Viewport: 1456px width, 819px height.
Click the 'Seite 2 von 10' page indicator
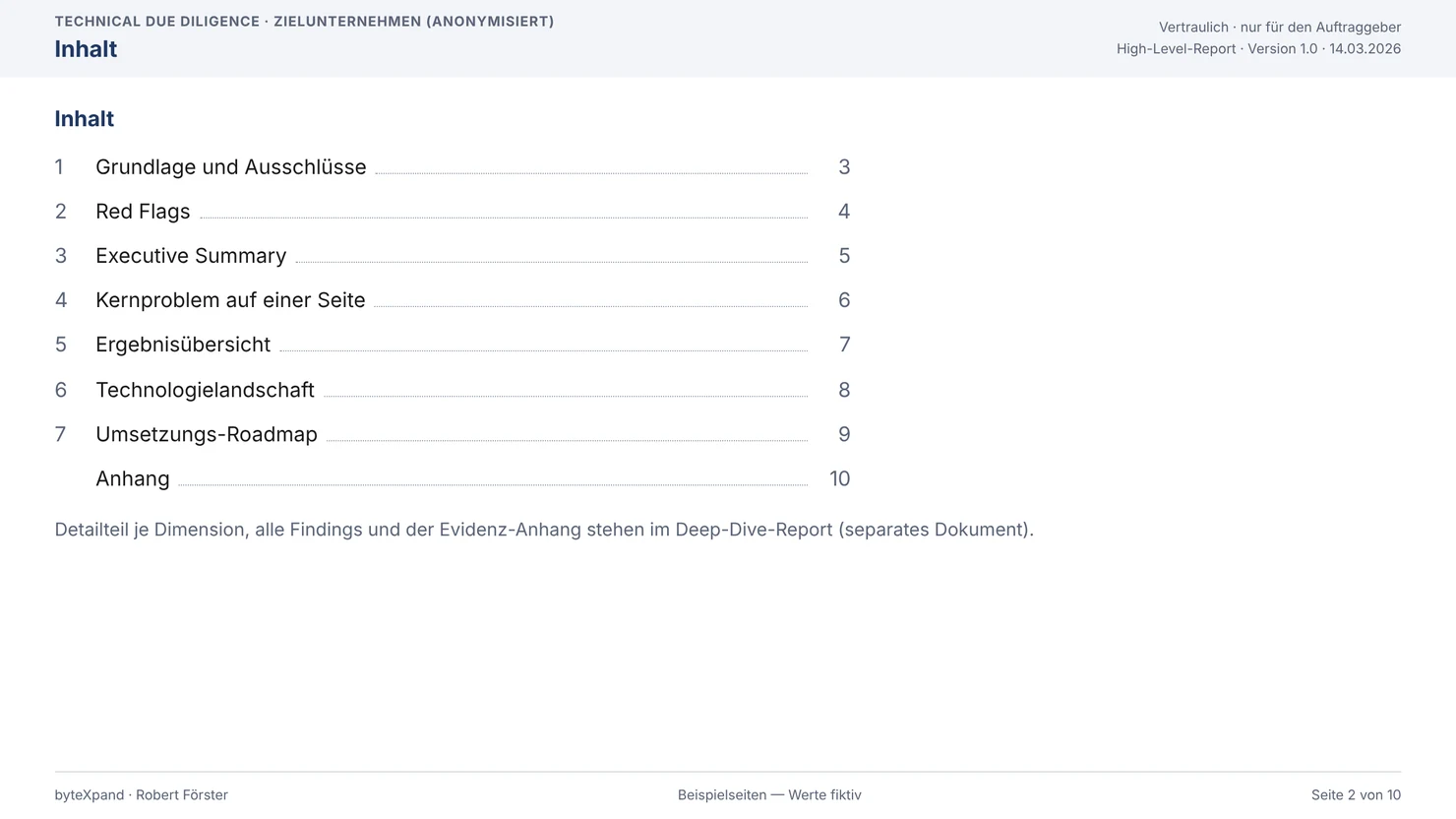[1356, 795]
